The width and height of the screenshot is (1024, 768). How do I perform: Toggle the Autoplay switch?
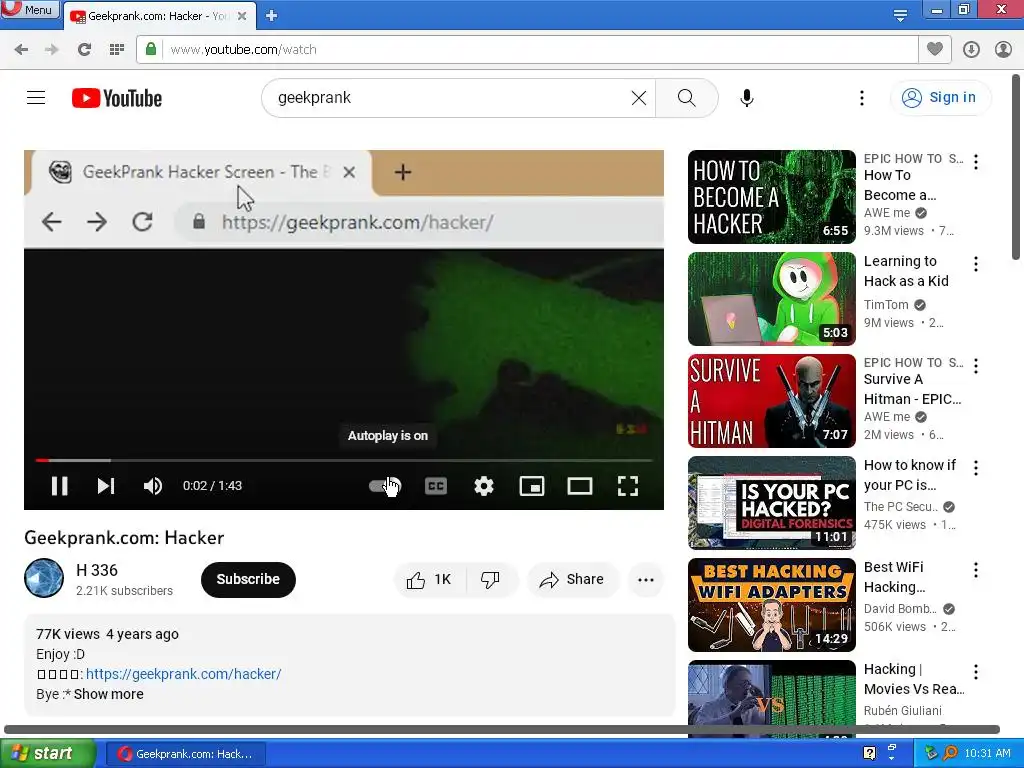(385, 486)
